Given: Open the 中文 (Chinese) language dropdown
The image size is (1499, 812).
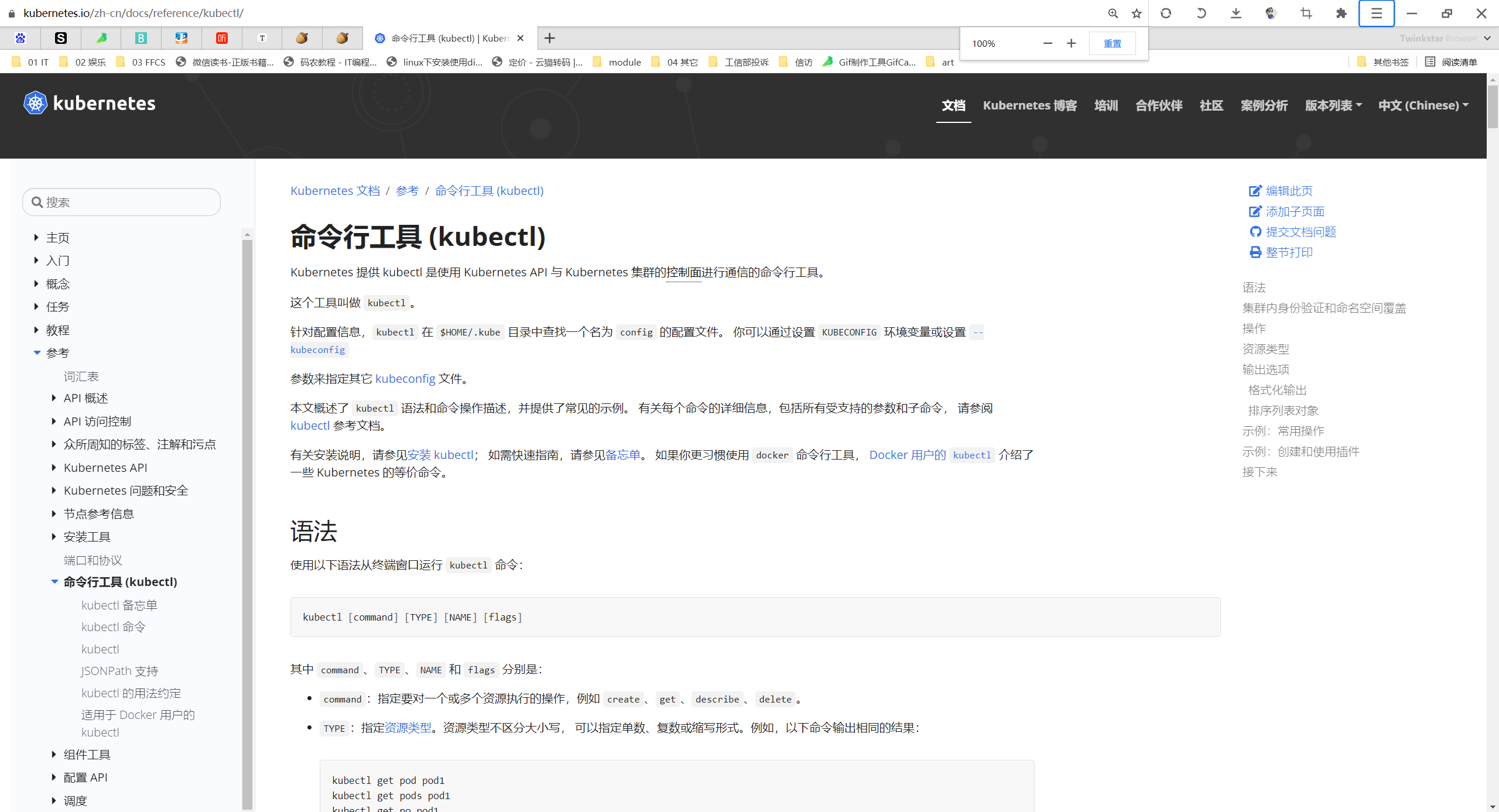Looking at the screenshot, I should click(1423, 105).
